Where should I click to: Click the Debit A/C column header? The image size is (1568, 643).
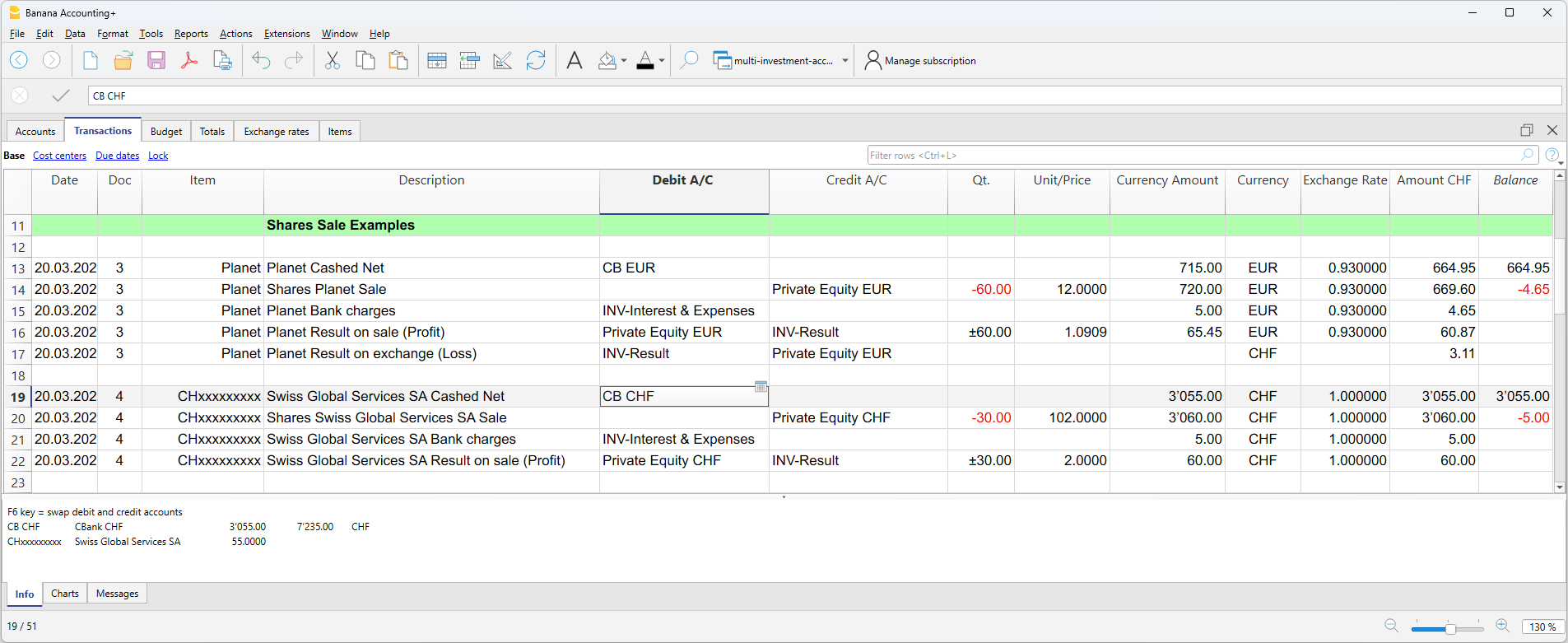coord(683,192)
